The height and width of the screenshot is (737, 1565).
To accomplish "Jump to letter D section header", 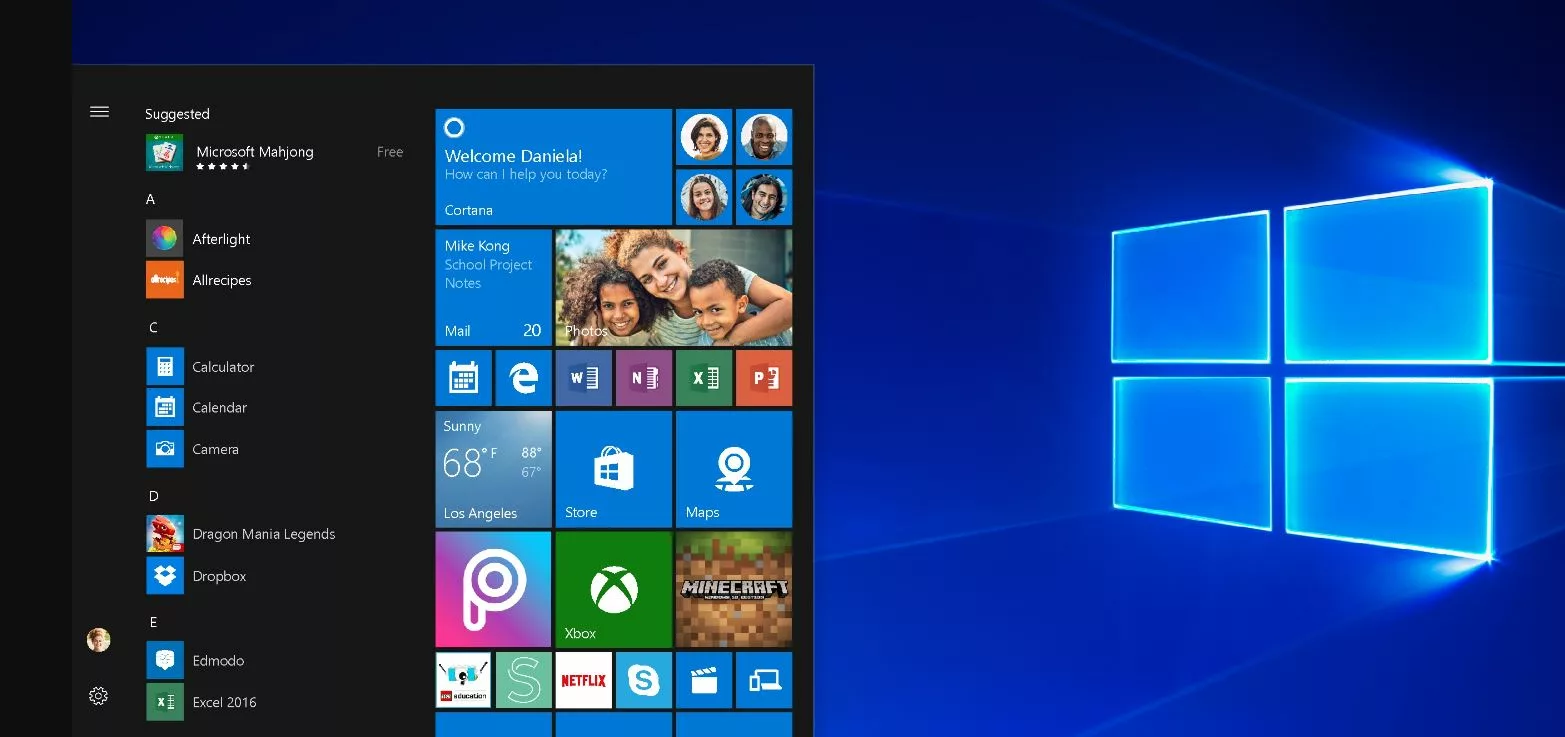I will (153, 496).
